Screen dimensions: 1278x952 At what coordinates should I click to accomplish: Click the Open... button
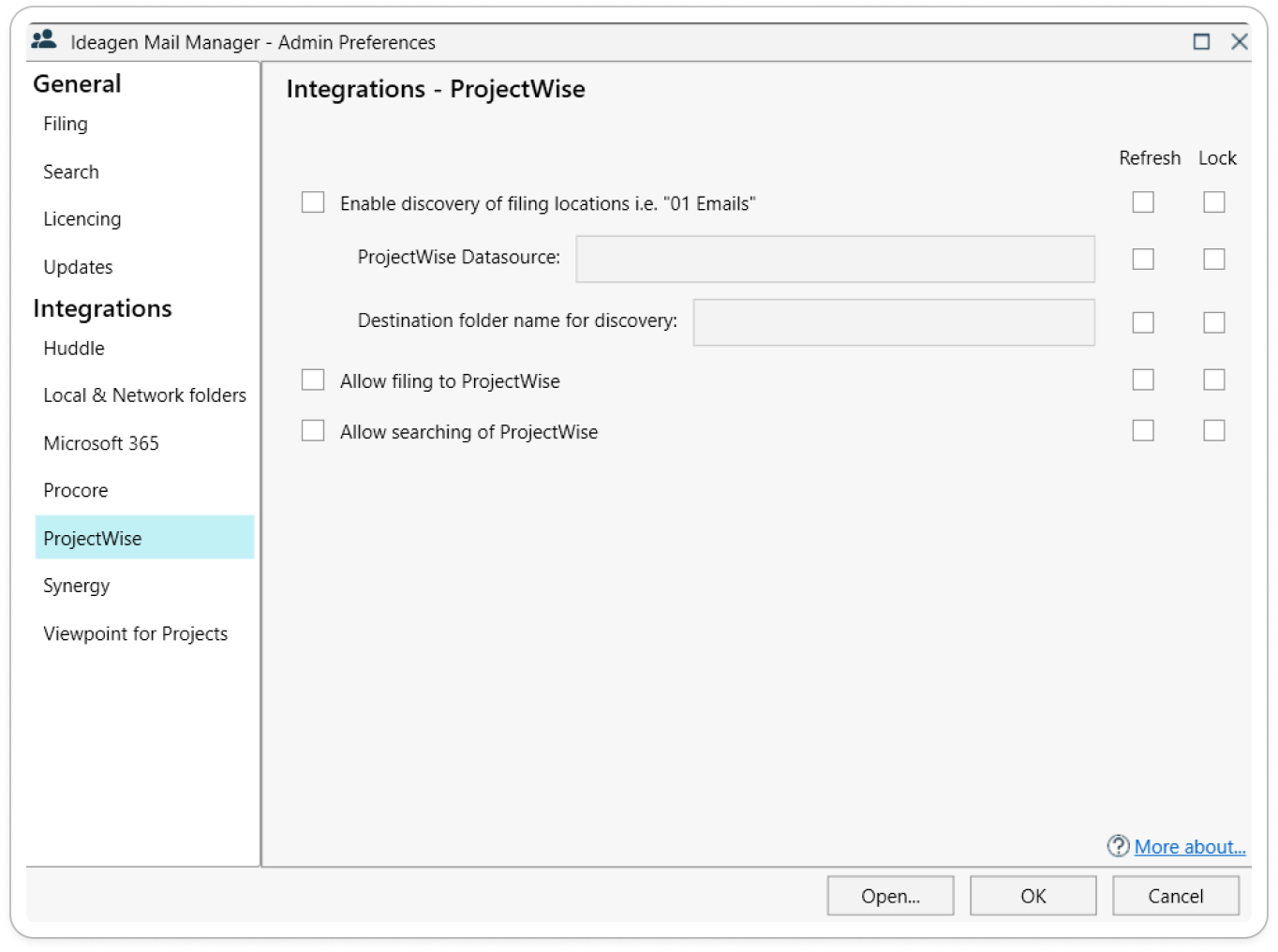click(890, 896)
